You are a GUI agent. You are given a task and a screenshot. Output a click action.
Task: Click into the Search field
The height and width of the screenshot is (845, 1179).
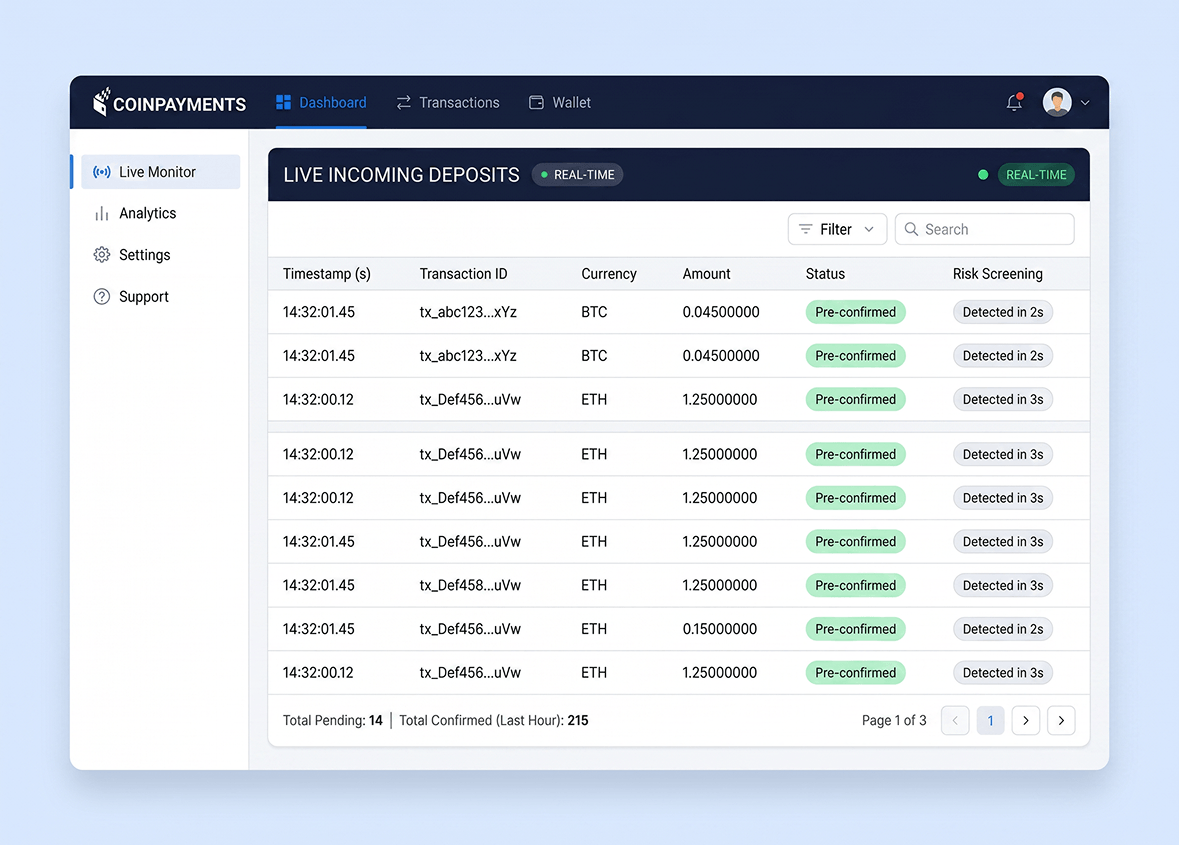[x=984, y=229]
